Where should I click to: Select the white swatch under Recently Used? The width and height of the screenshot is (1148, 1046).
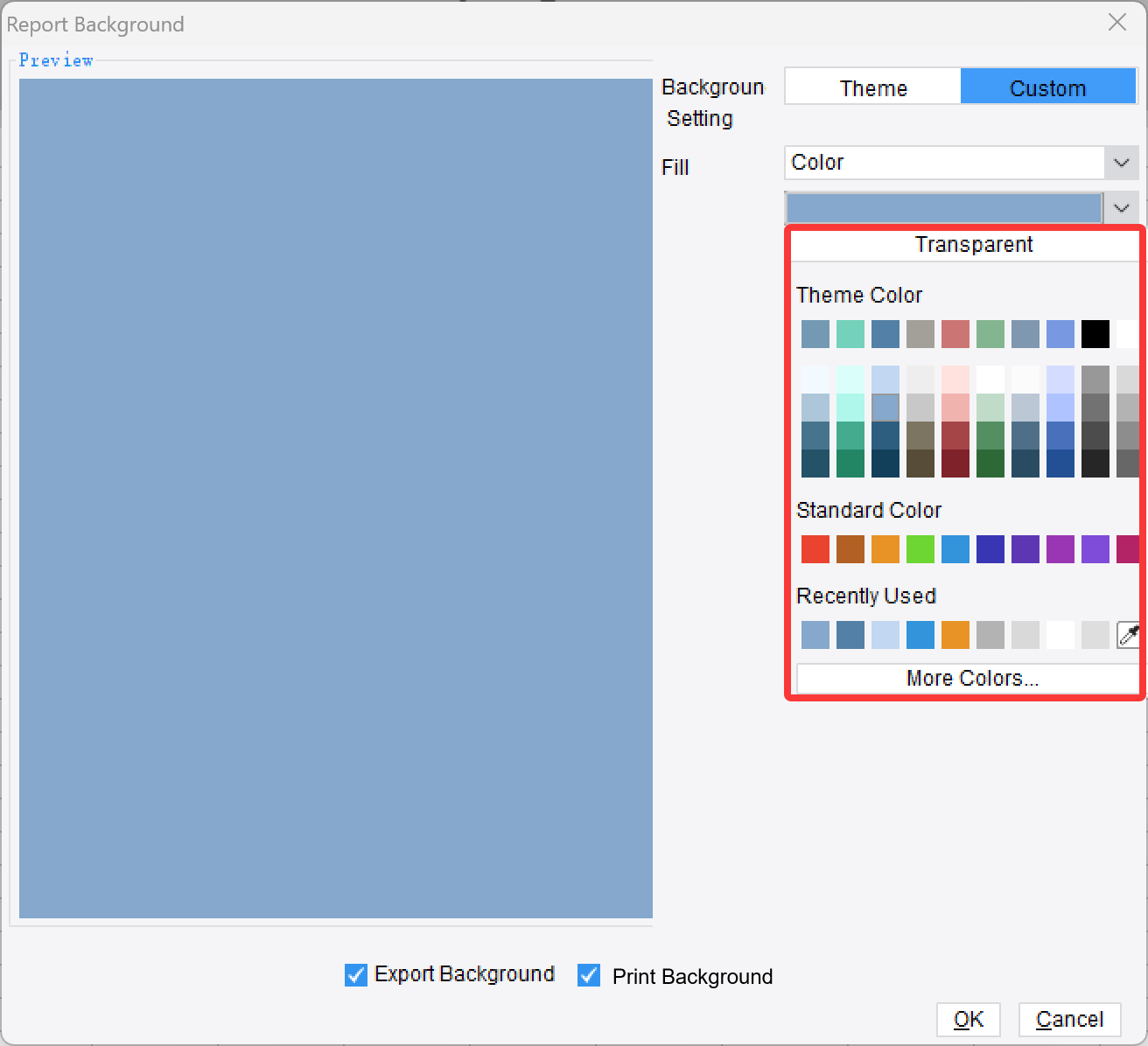(x=1060, y=635)
